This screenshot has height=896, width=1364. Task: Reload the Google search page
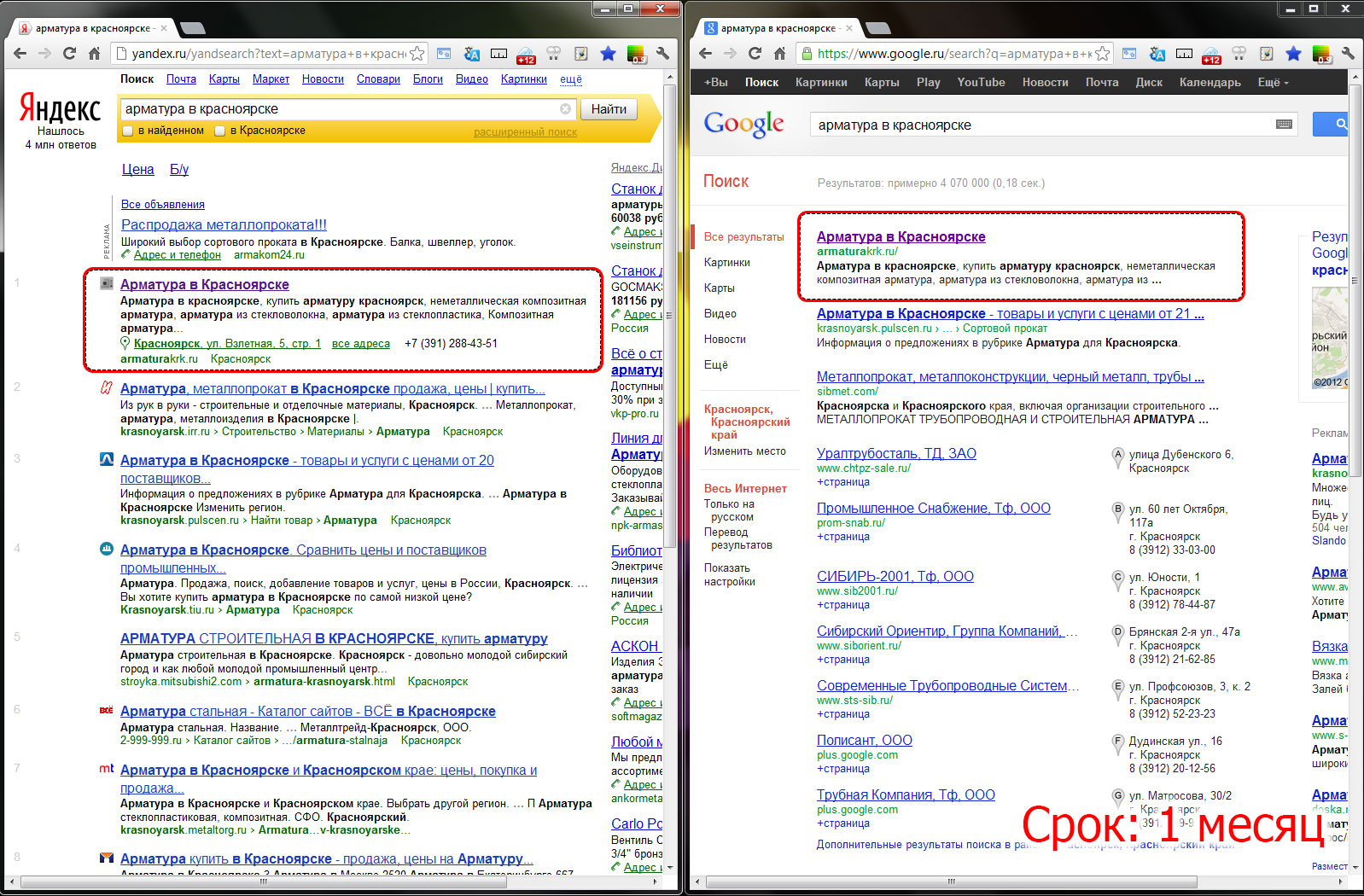click(x=755, y=54)
